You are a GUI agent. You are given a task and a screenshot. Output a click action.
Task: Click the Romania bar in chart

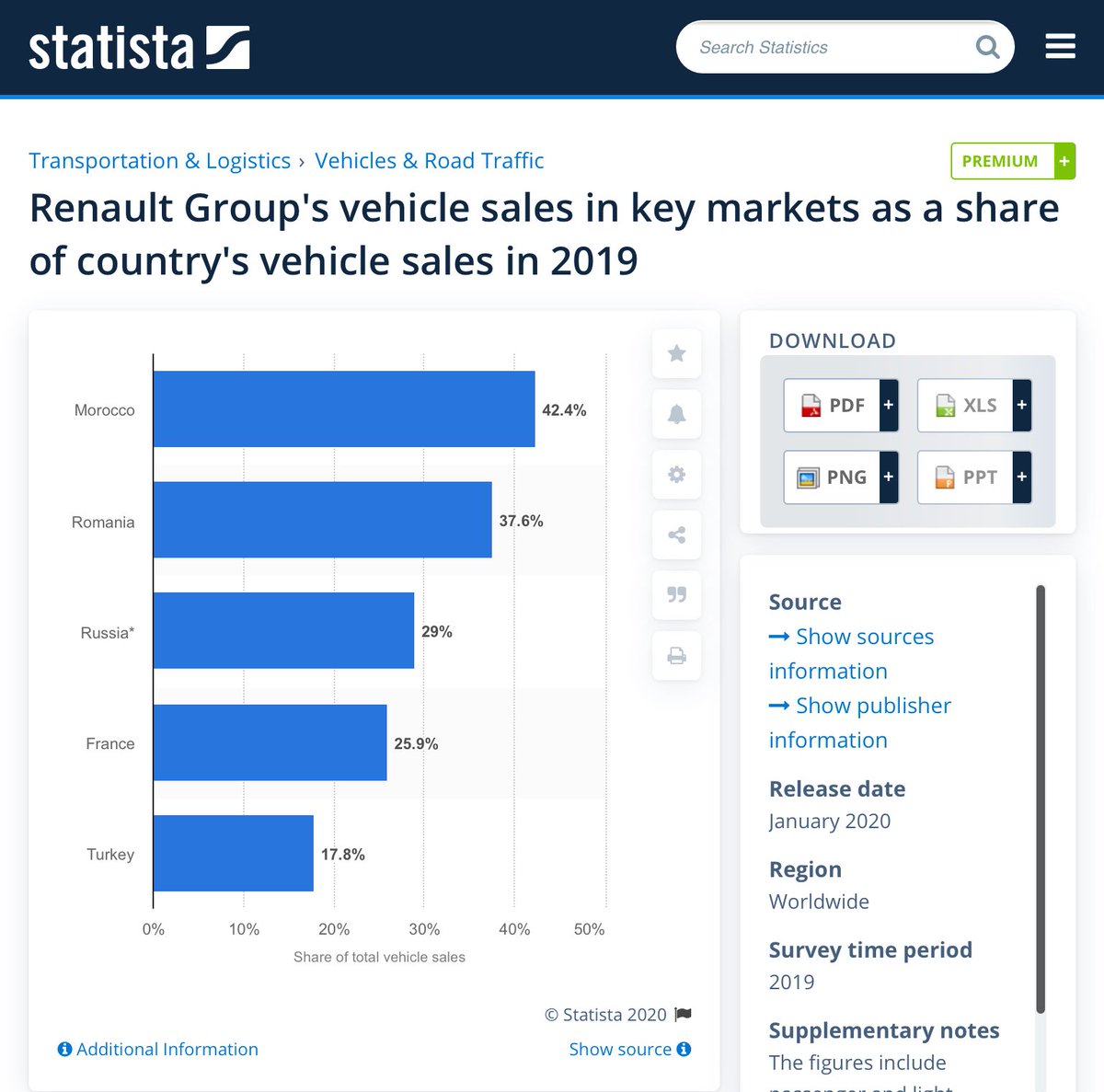pyautogui.click(x=323, y=520)
